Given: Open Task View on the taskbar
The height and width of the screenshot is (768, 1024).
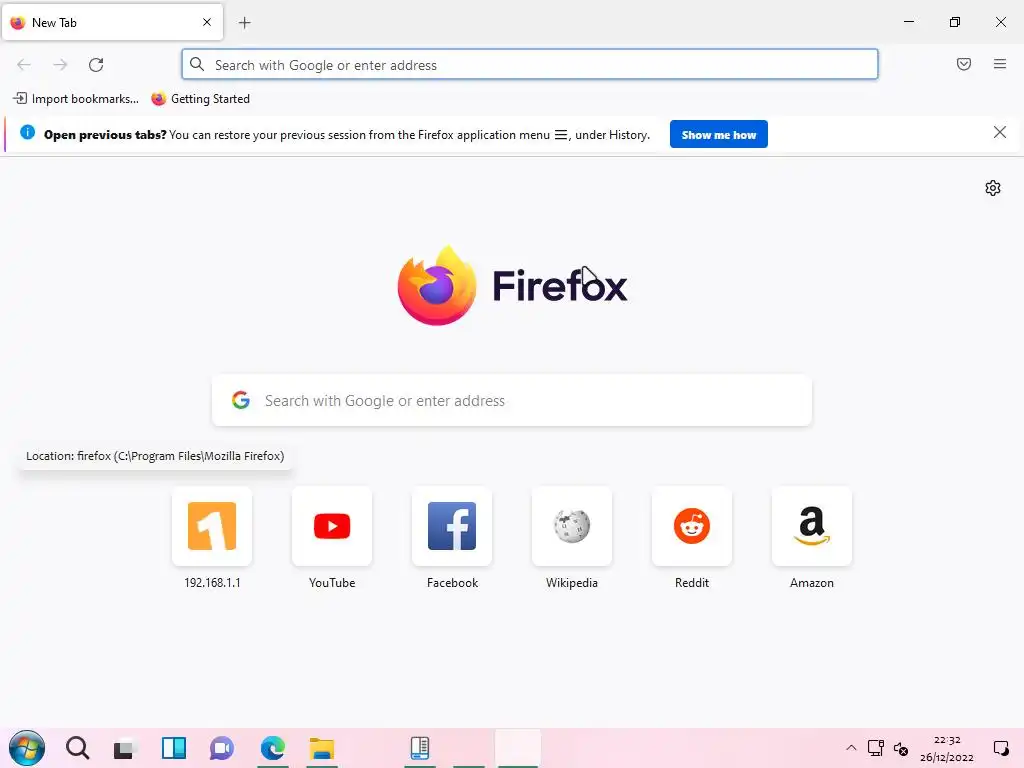Looking at the screenshot, I should (x=123, y=748).
